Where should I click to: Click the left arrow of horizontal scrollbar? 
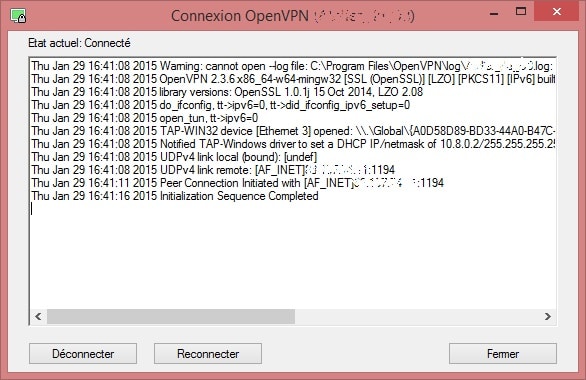click(x=38, y=316)
